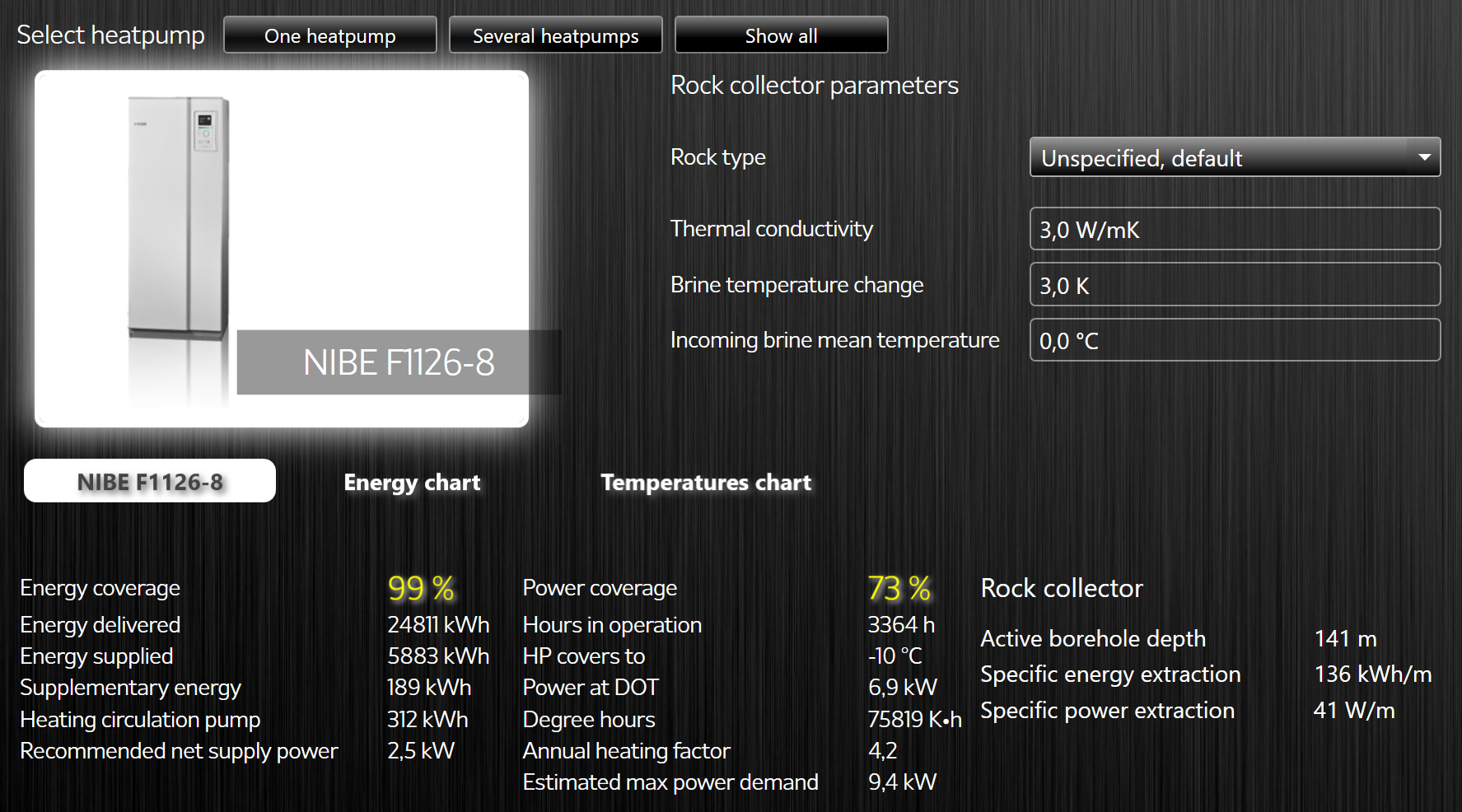
Task: Click the Power coverage label
Action: [600, 588]
